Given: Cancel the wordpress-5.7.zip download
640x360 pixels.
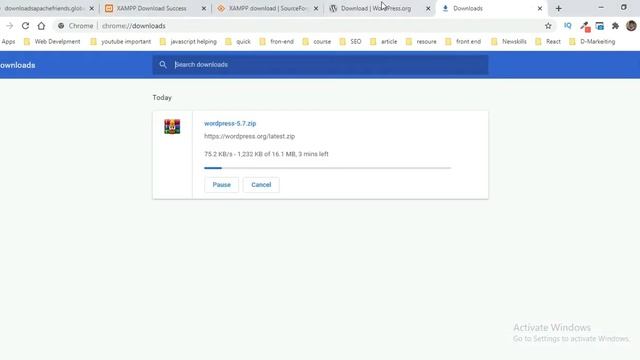Looking at the screenshot, I should [261, 185].
